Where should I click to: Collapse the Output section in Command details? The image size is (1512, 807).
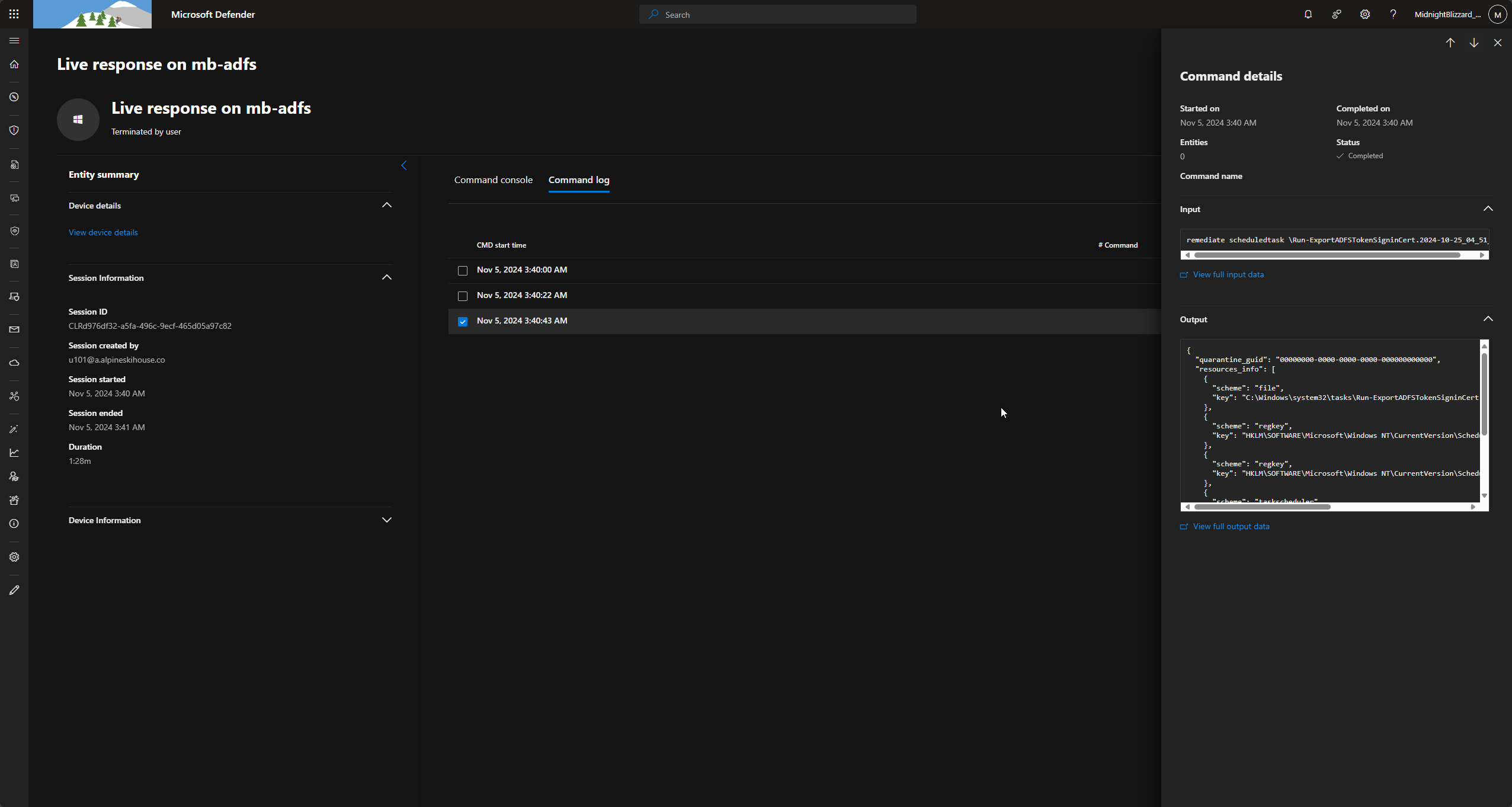pyautogui.click(x=1488, y=319)
